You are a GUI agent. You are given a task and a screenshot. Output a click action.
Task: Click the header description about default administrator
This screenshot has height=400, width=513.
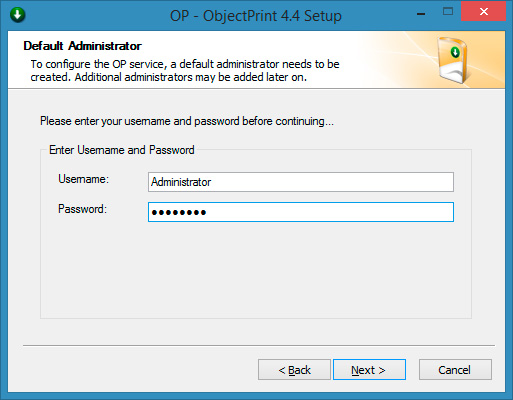coord(185,70)
